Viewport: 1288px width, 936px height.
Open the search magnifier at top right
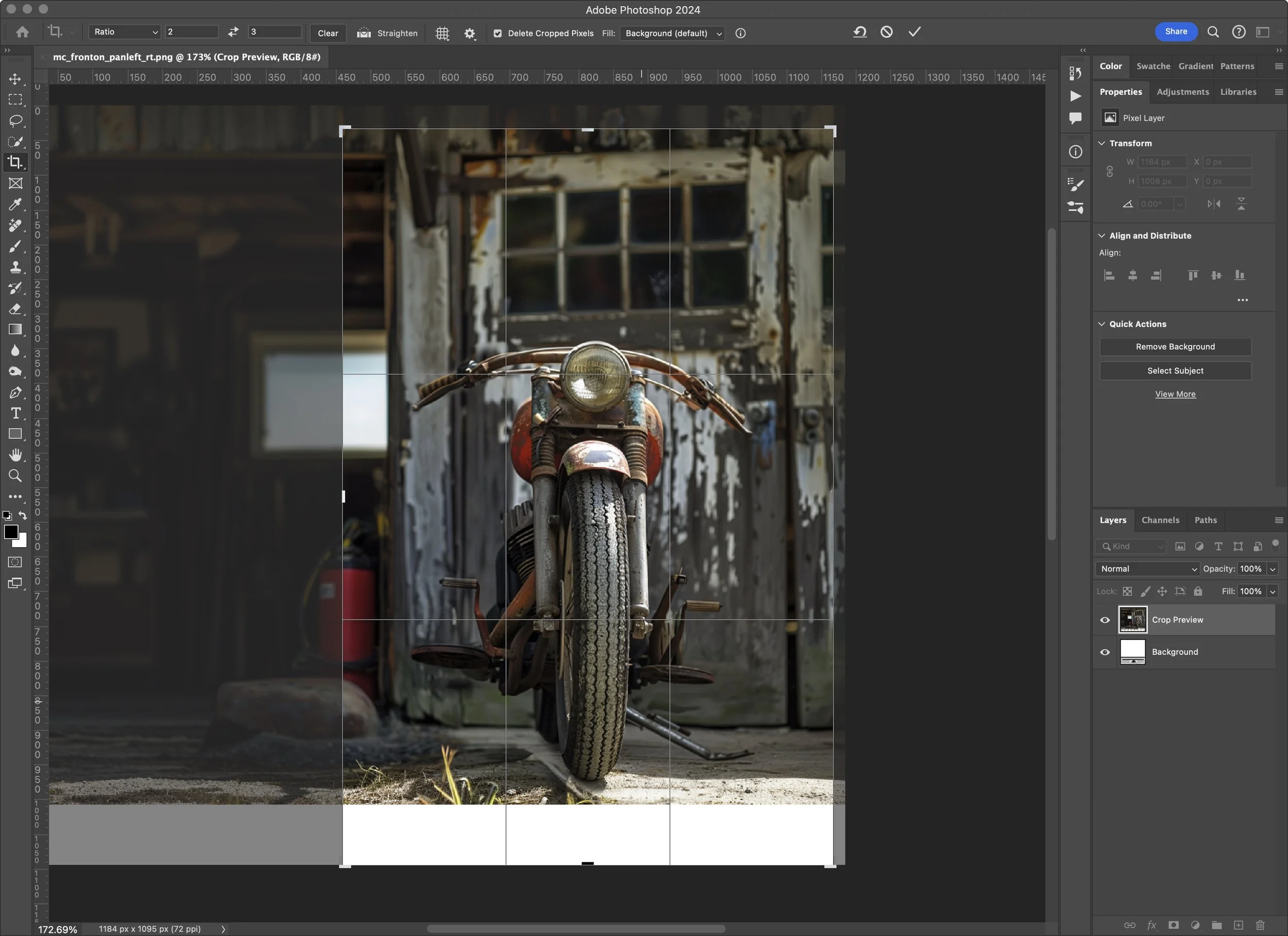[x=1213, y=32]
